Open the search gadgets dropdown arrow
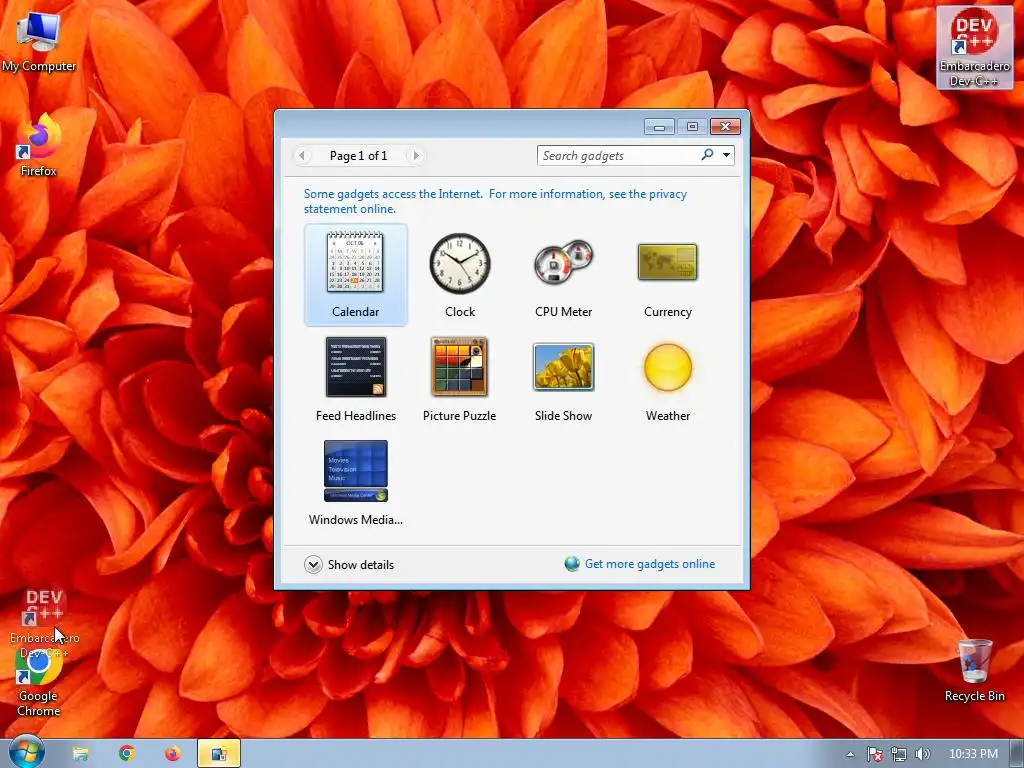 click(x=726, y=155)
